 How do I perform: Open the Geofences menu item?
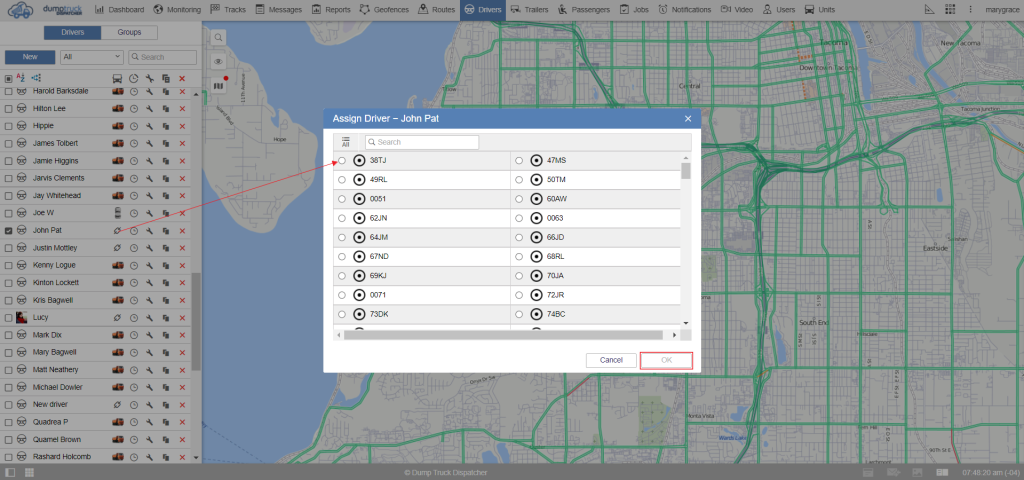pyautogui.click(x=384, y=10)
